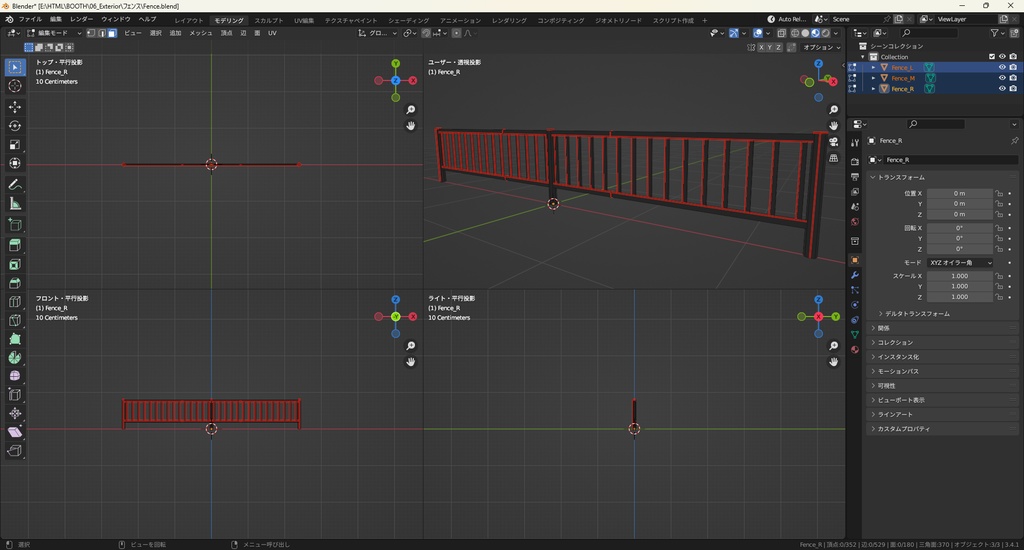
Task: Expand the Delta Transform panel
Action: click(x=916, y=314)
